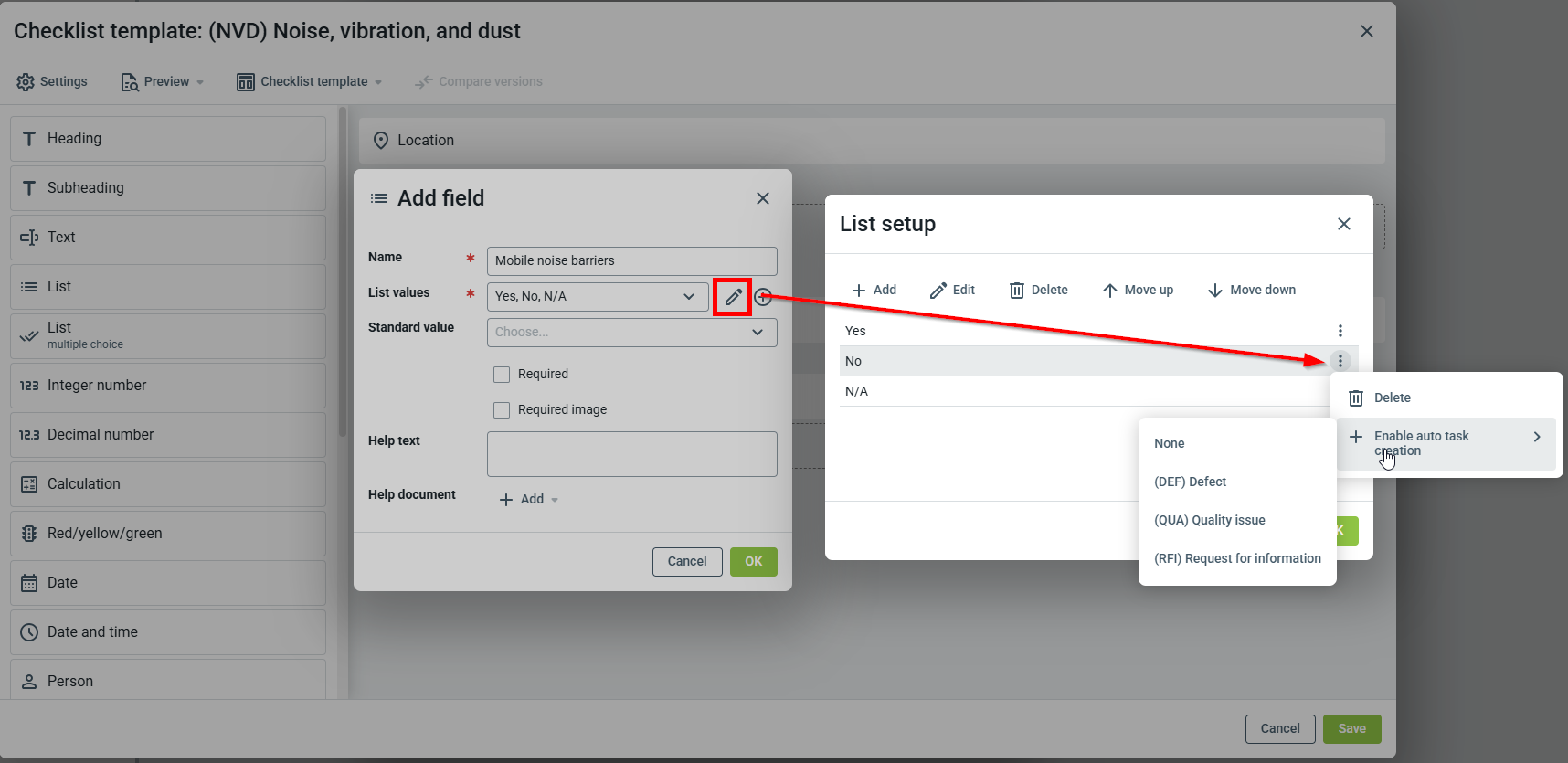Expand the List values dropdown
The width and height of the screenshot is (1568, 763).
(688, 297)
